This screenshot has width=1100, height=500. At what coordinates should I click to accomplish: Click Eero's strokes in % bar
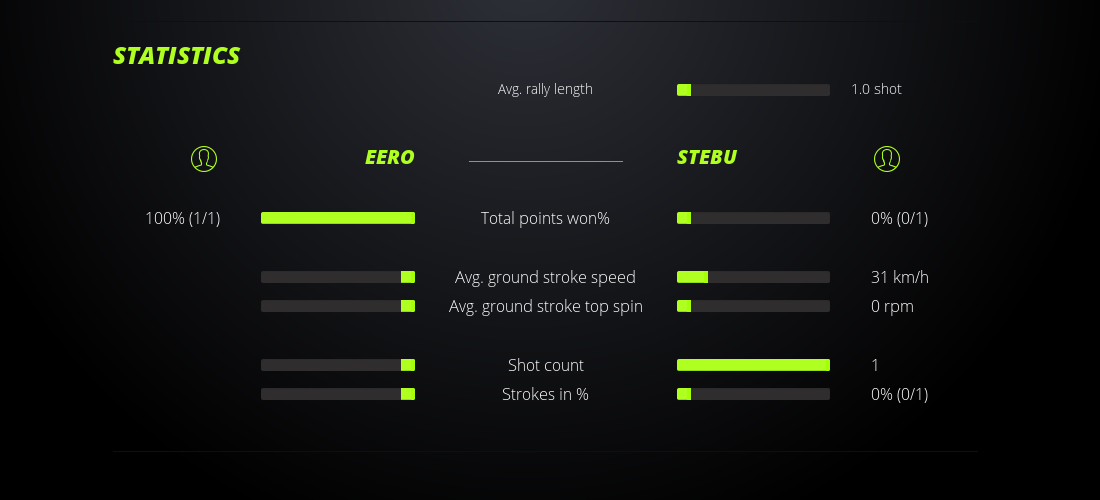pos(338,394)
